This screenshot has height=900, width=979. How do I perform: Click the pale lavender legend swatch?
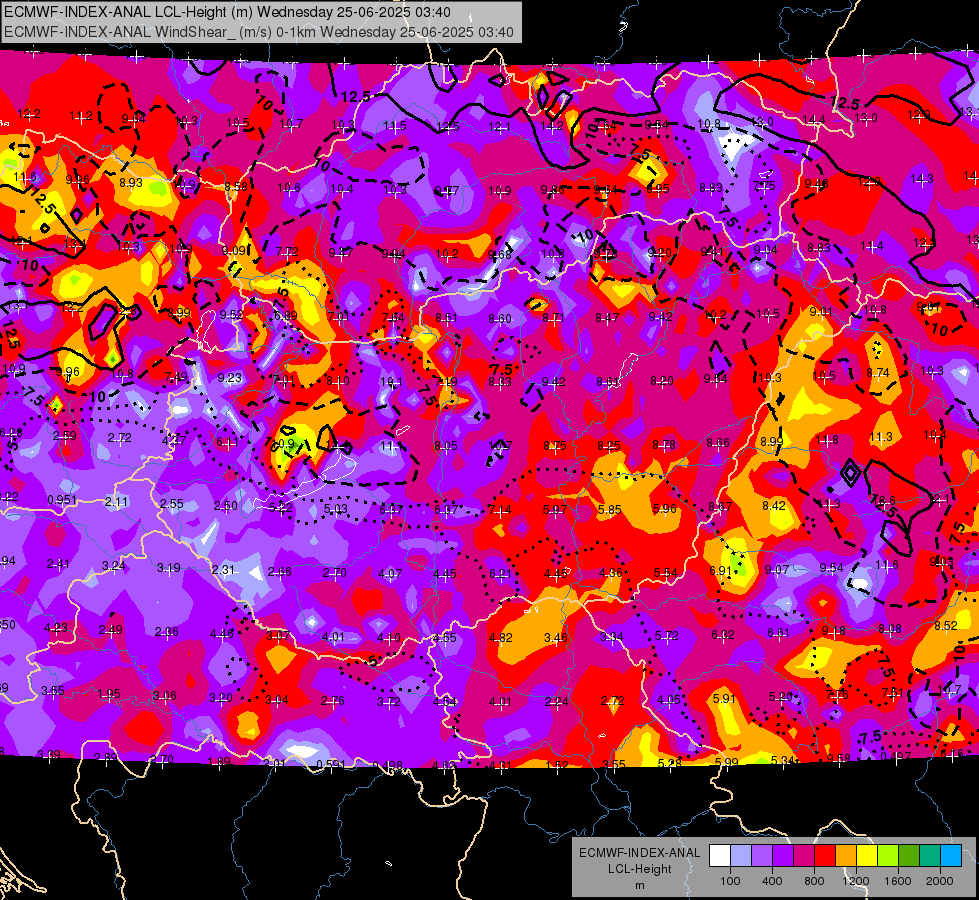click(741, 855)
